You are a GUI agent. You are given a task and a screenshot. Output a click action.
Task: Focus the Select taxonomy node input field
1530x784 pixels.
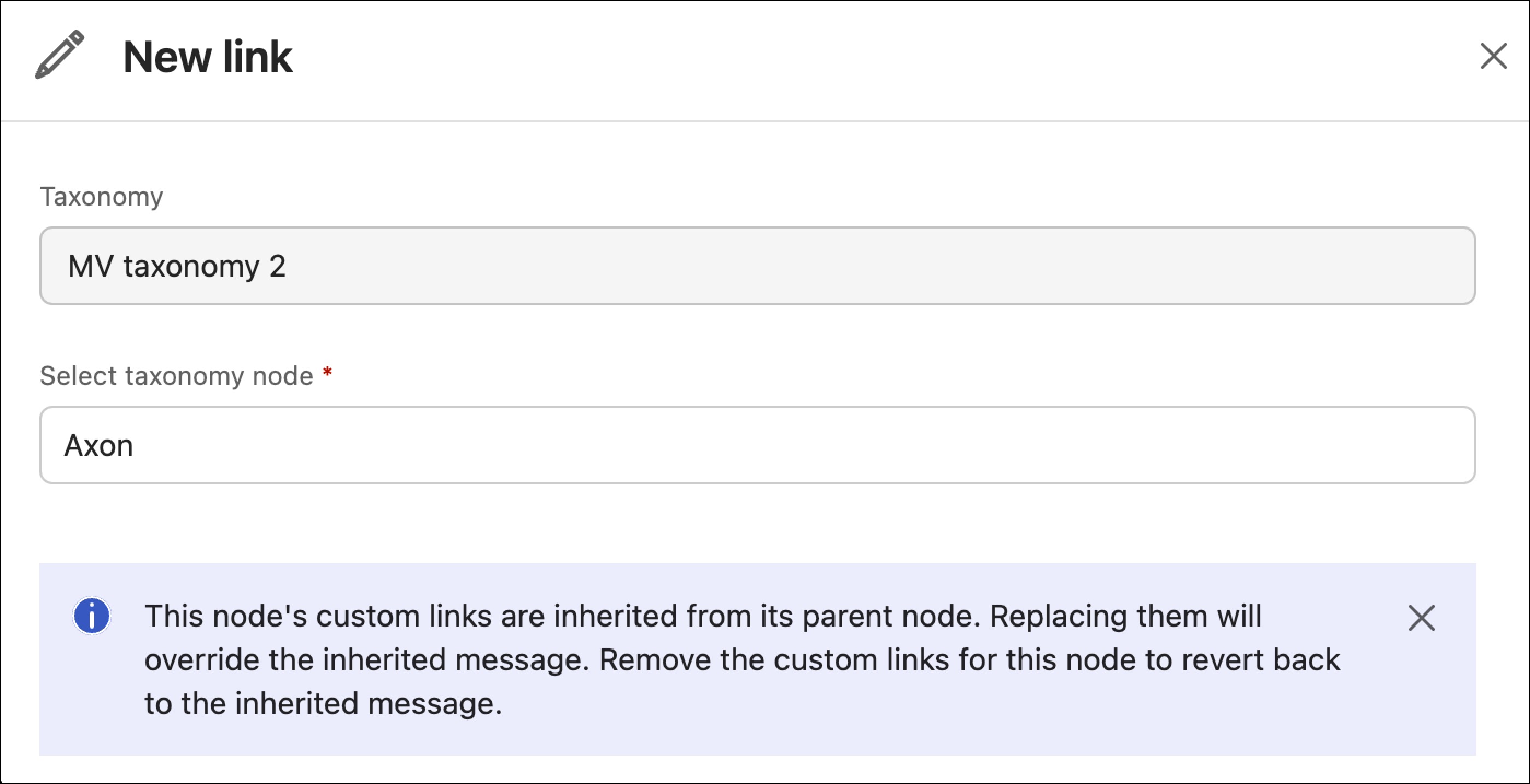tap(757, 445)
